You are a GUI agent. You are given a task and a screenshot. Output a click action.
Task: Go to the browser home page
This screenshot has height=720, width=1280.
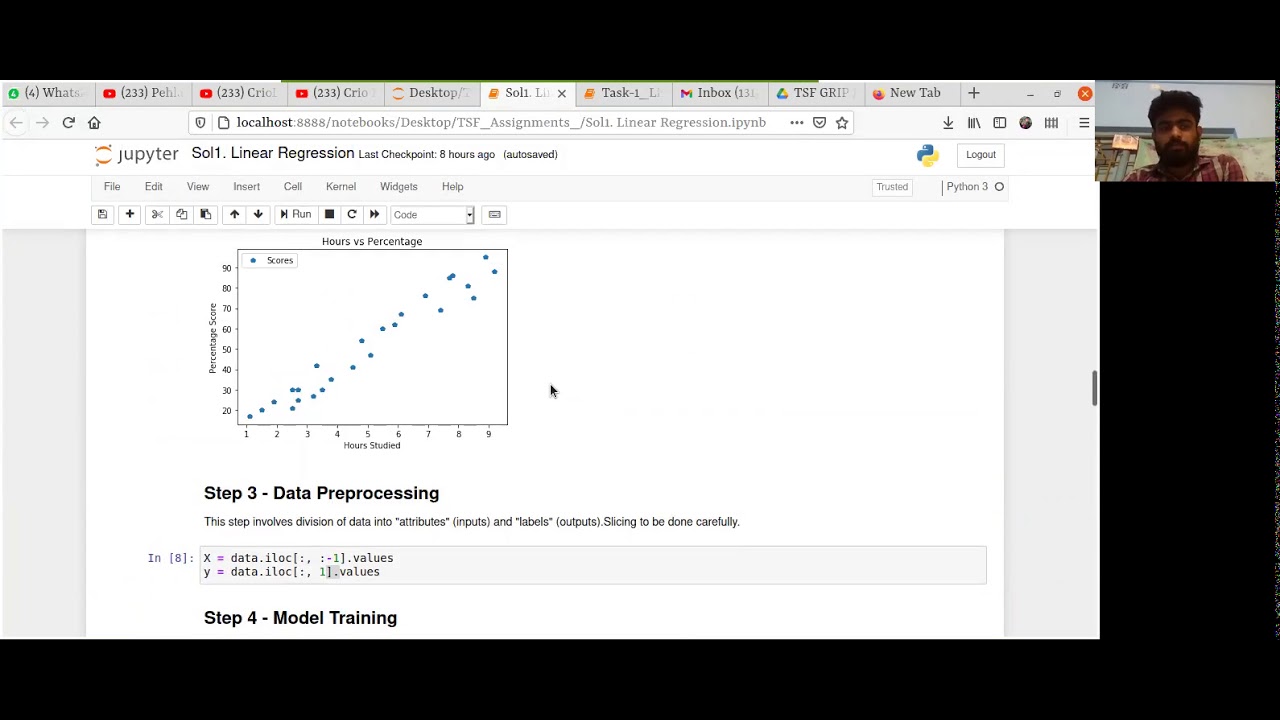[94, 122]
